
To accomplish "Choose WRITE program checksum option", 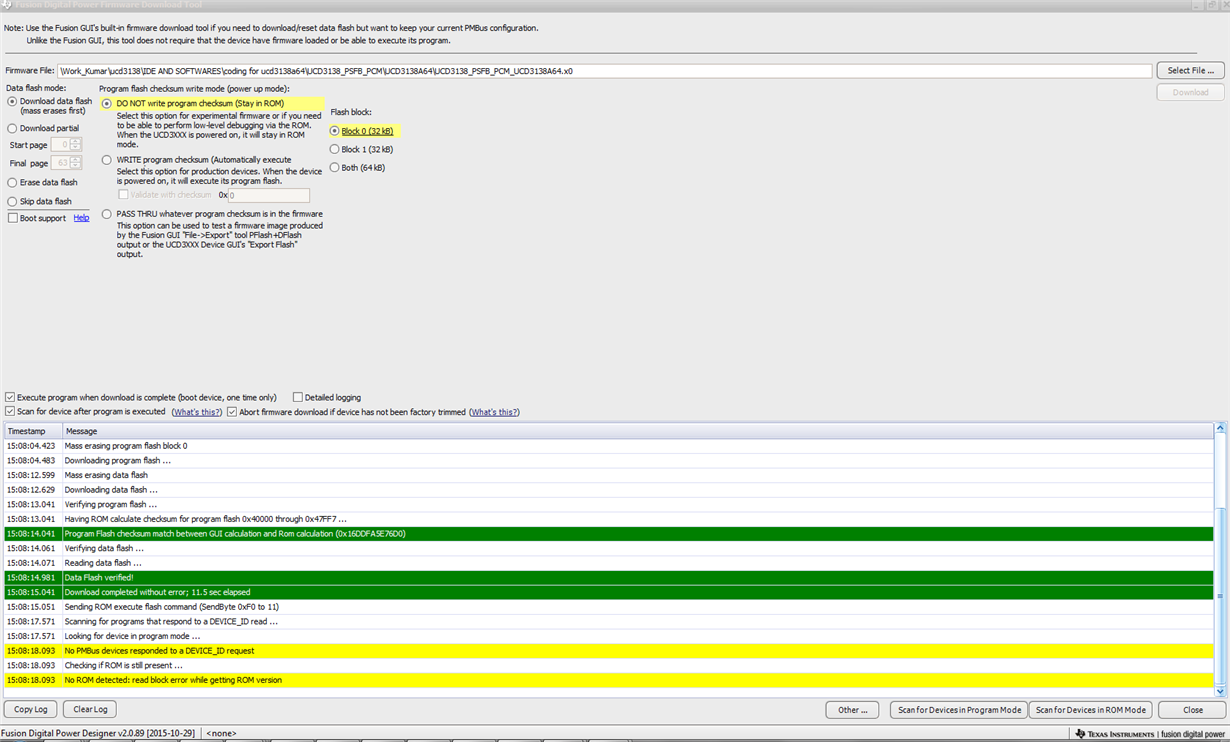I will 106,159.
